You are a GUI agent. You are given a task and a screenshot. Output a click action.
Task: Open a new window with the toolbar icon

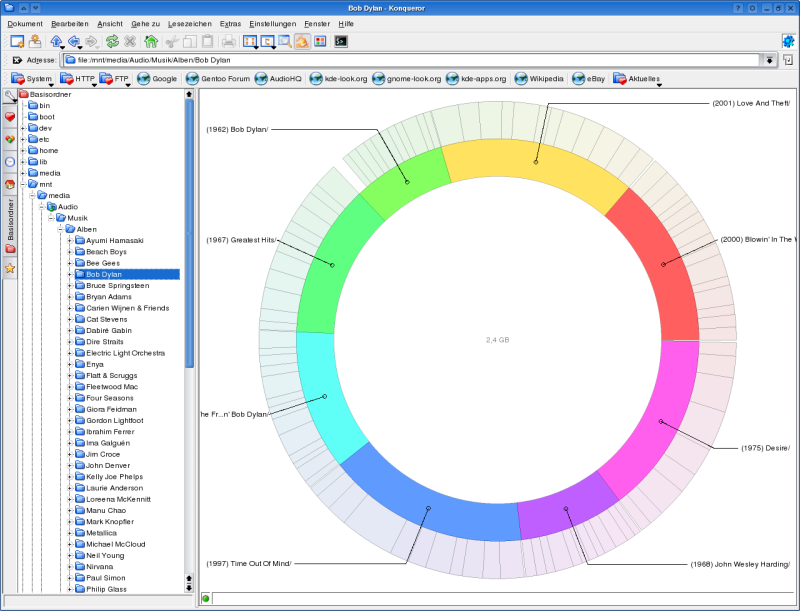(17, 41)
